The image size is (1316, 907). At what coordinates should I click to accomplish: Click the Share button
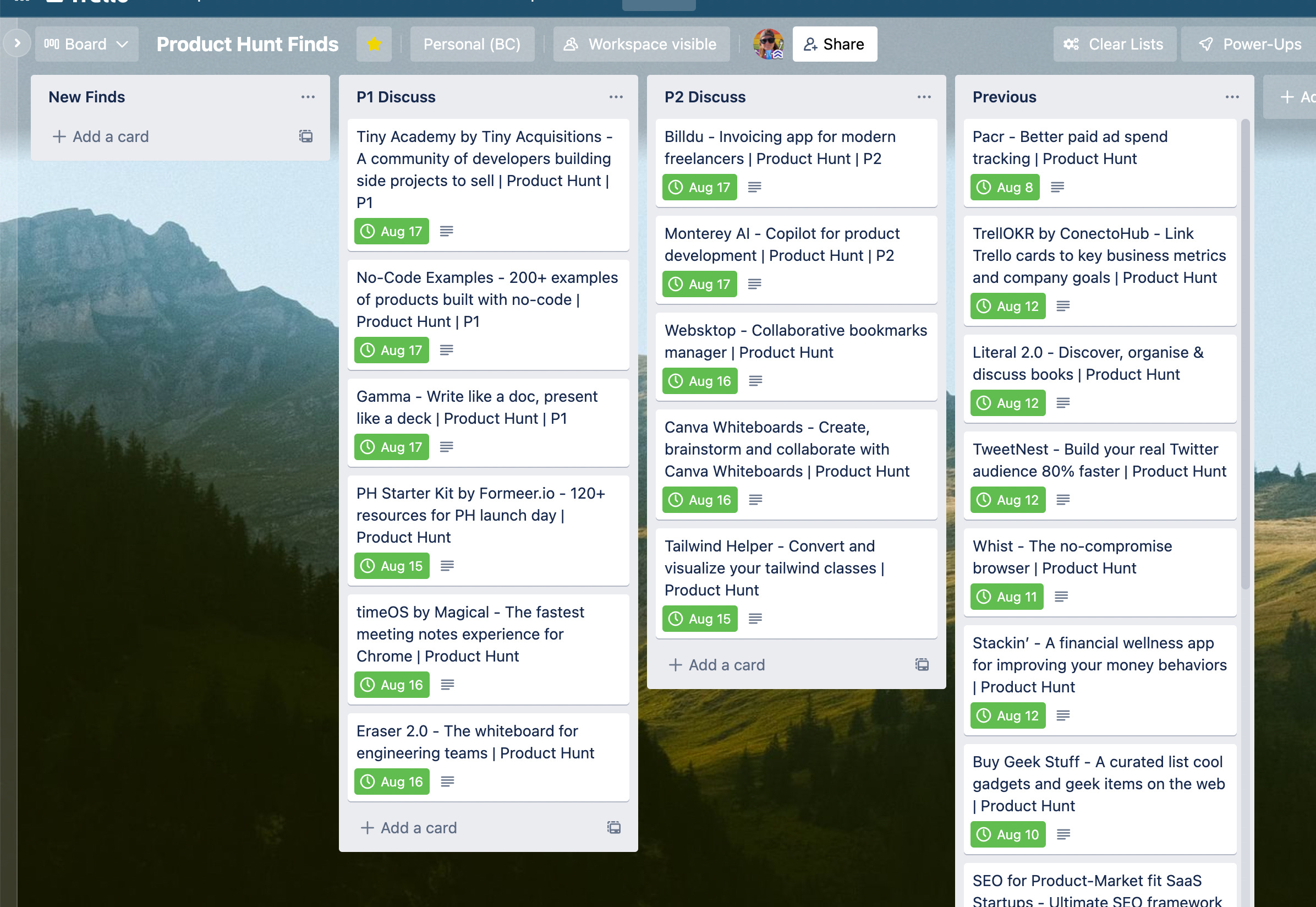point(835,44)
